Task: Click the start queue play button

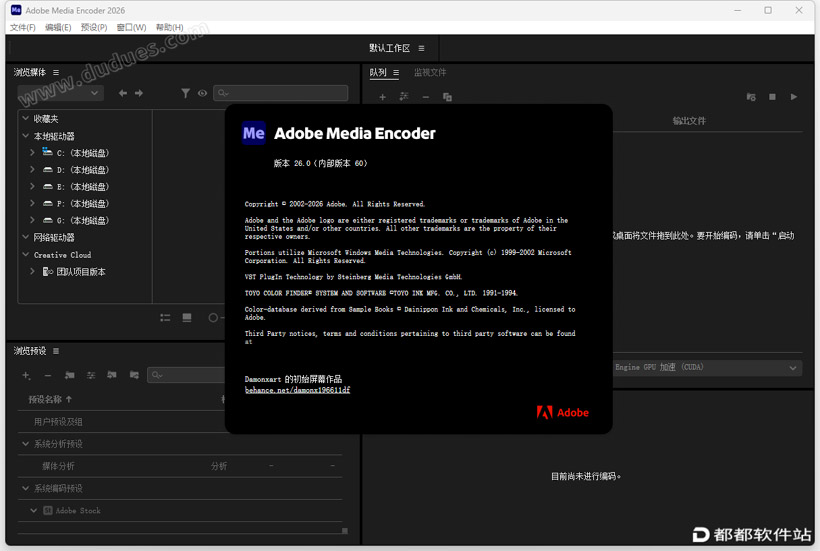Action: pyautogui.click(x=794, y=97)
